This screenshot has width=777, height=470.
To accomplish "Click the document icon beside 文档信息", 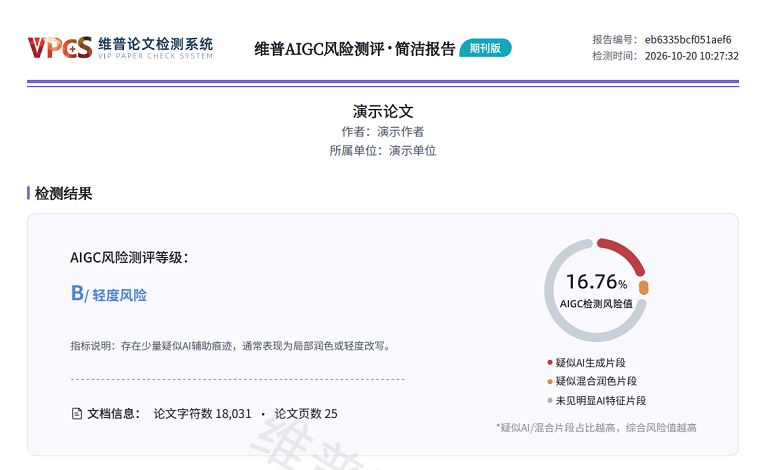I will click(77, 413).
